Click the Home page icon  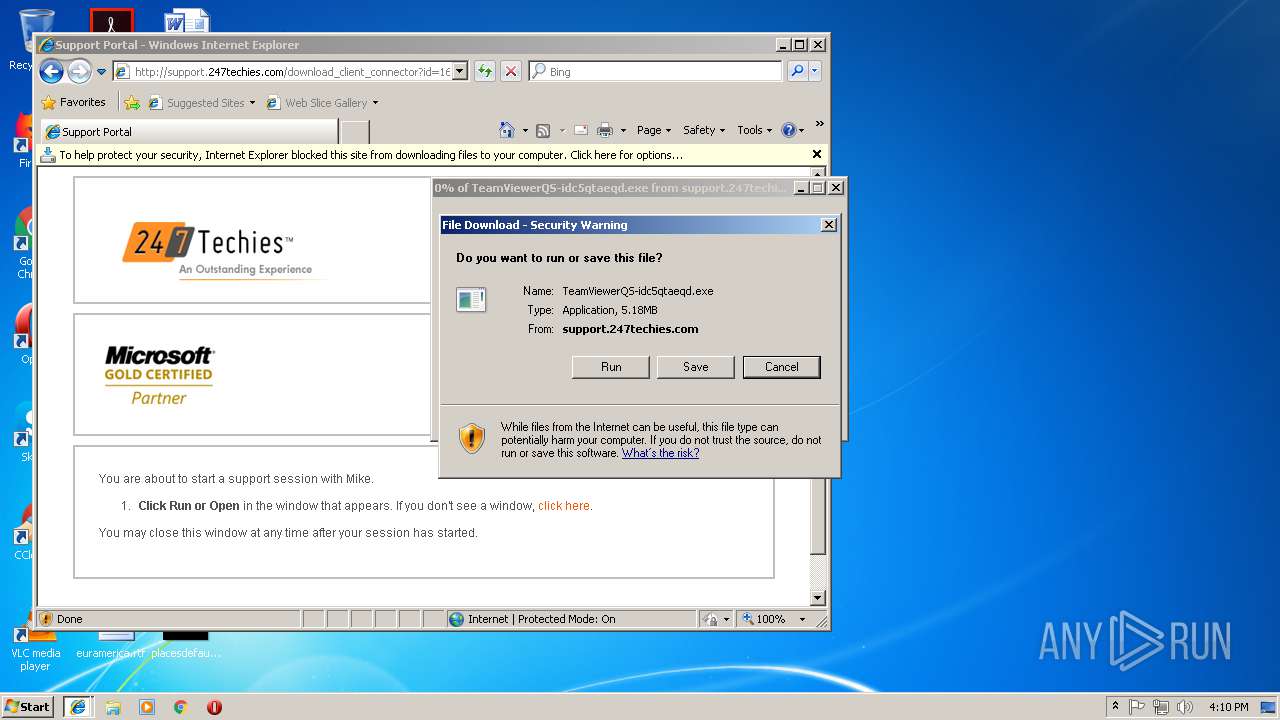[x=507, y=130]
